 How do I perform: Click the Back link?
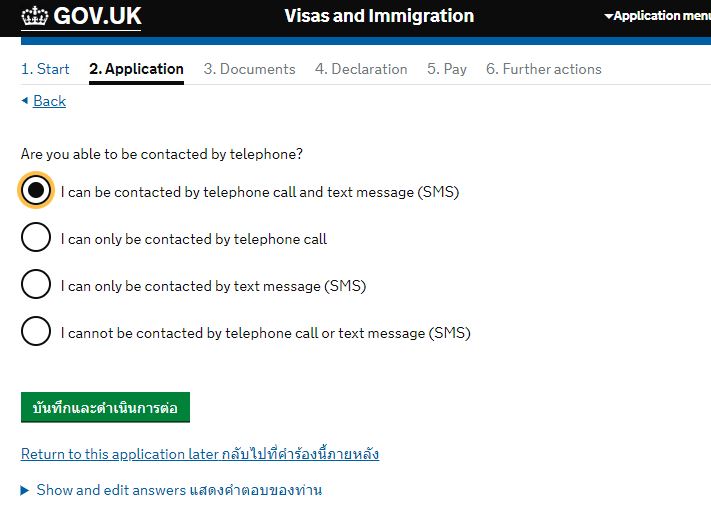49,101
